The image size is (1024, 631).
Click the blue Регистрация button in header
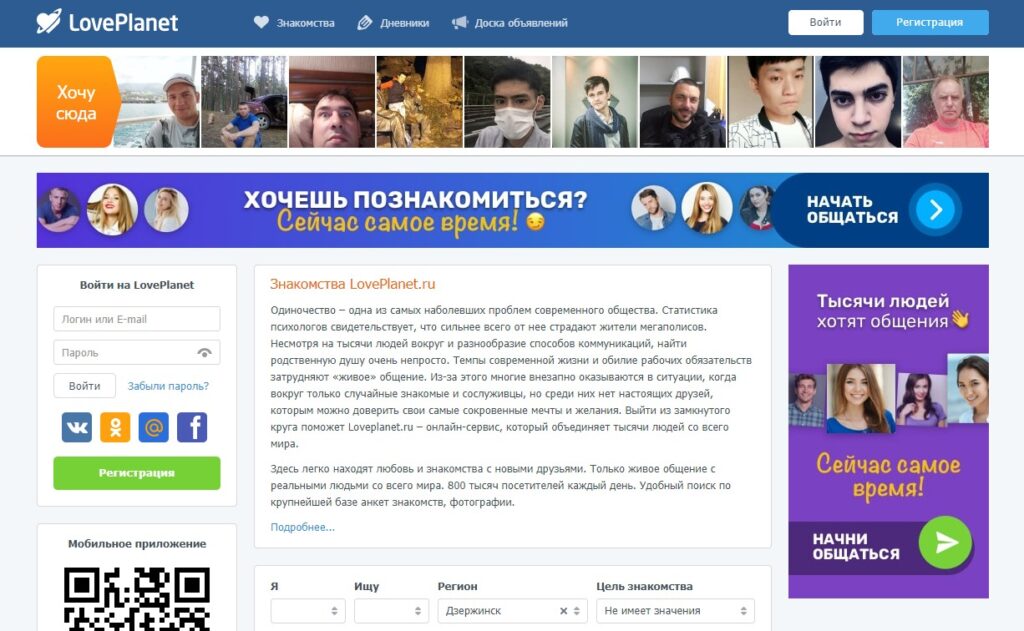(x=930, y=22)
